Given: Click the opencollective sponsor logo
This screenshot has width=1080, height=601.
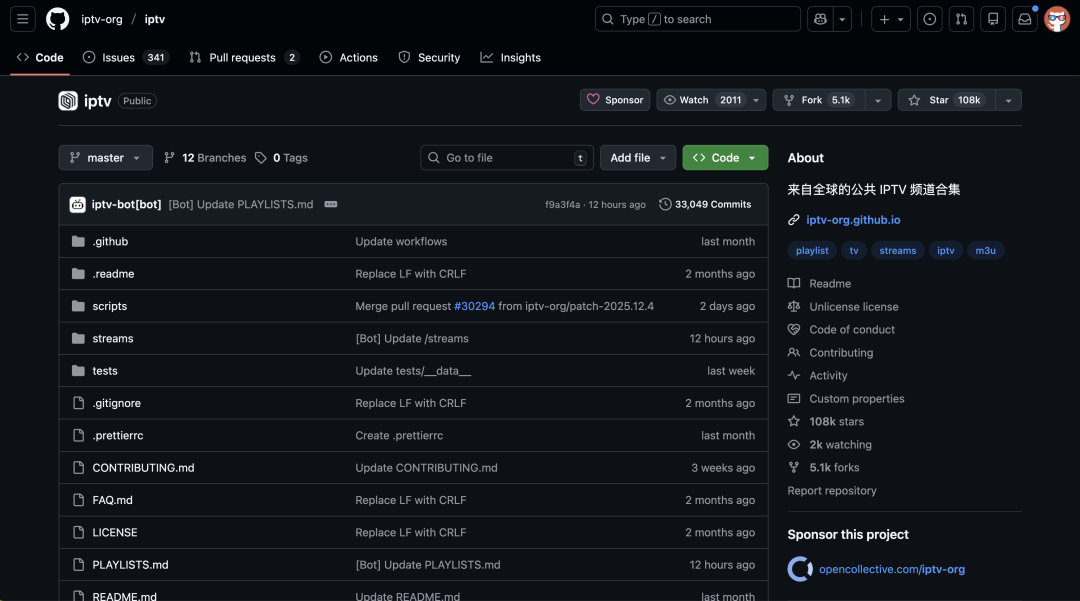Looking at the screenshot, I should pos(800,569).
